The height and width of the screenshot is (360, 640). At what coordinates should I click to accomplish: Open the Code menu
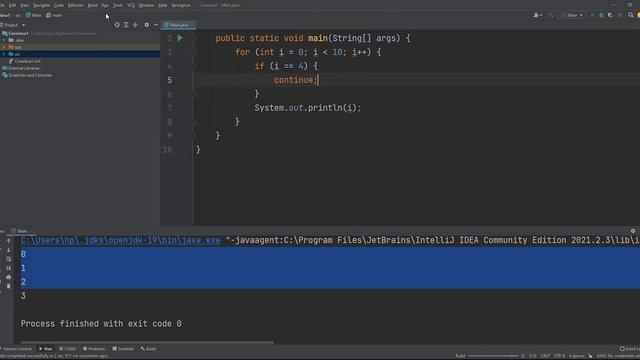tap(59, 5)
